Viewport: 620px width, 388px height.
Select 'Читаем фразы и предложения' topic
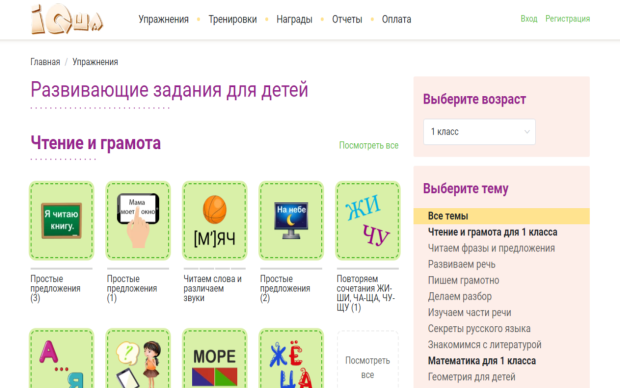(x=491, y=248)
